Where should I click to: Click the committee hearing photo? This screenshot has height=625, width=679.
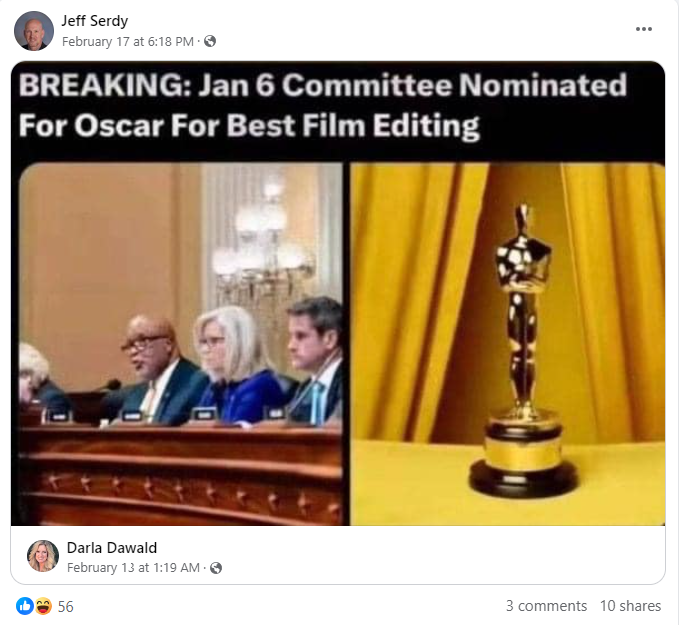click(181, 344)
